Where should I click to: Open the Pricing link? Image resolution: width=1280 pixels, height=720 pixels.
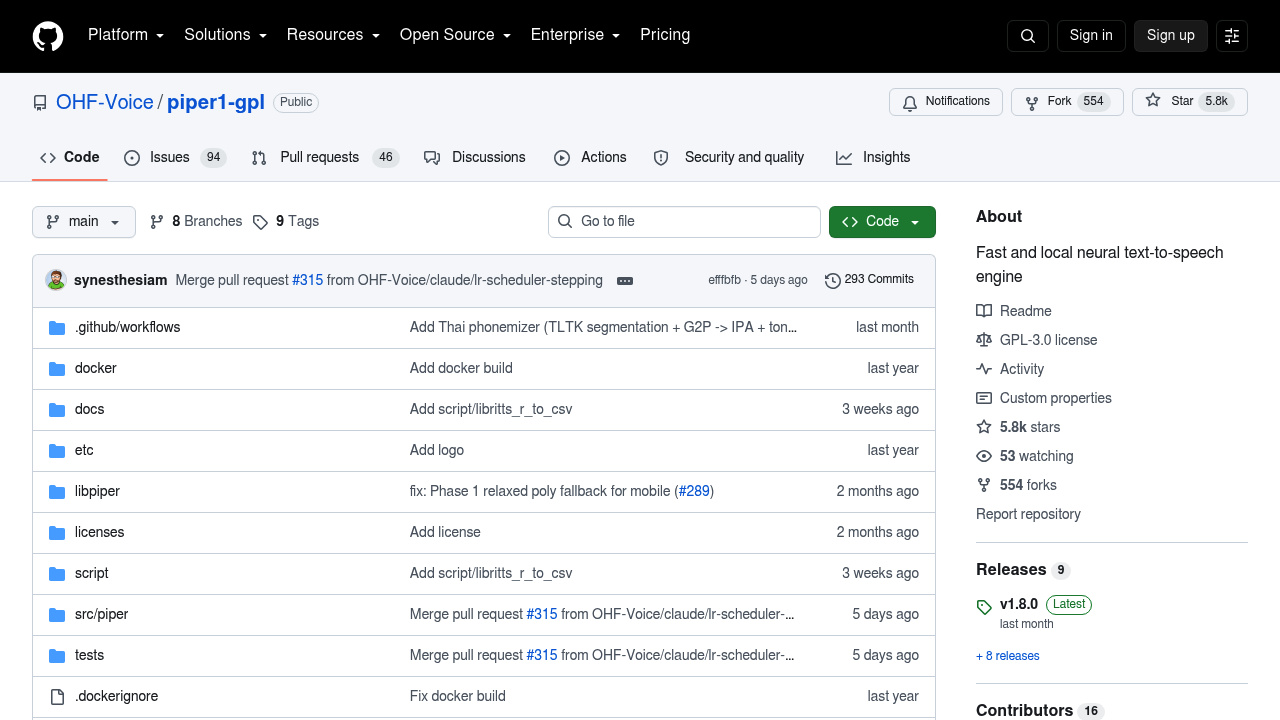[x=665, y=35]
